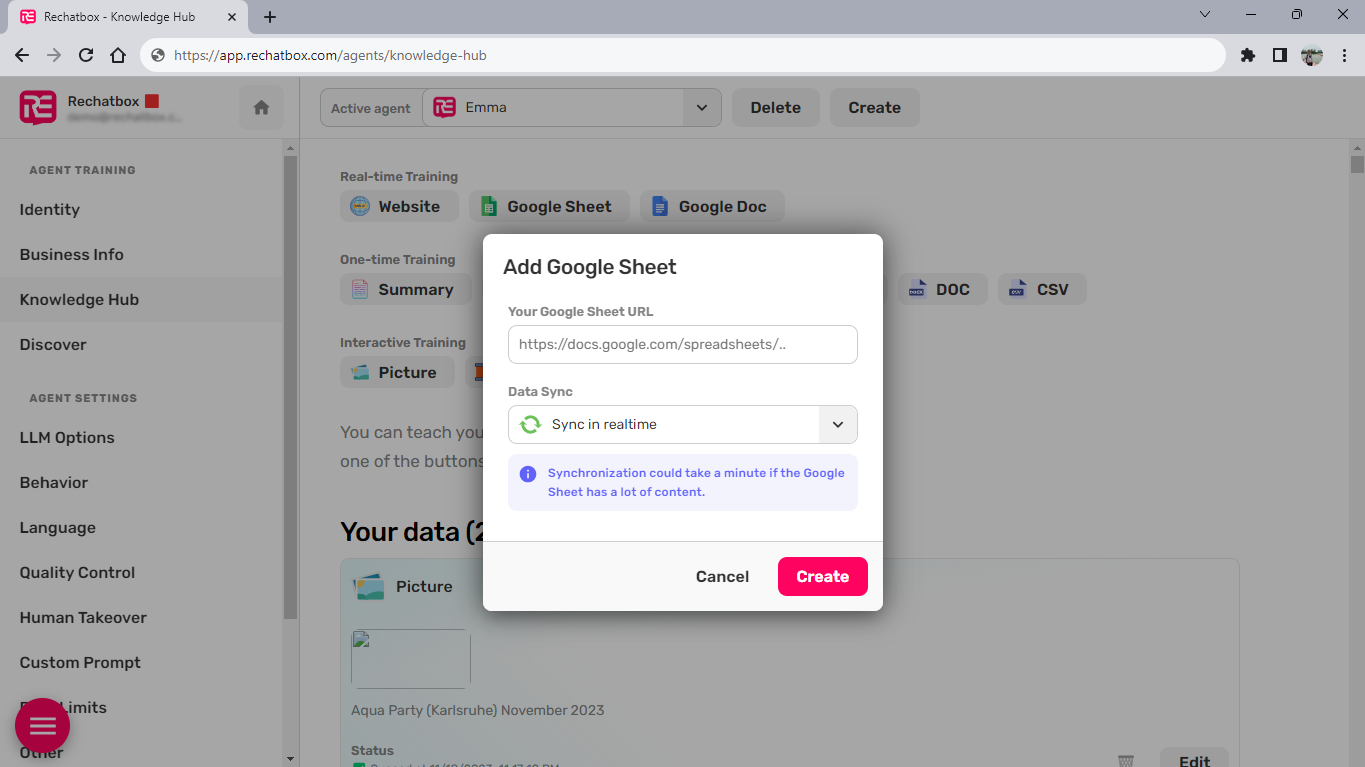Go back with the browser back arrow
Viewport: 1365px width, 767px height.
(22, 56)
